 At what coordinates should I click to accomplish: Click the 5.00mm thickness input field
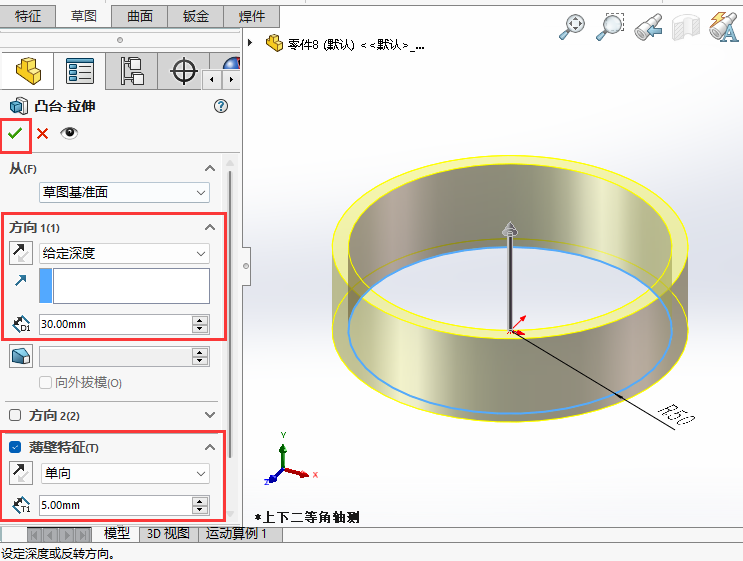pos(116,506)
